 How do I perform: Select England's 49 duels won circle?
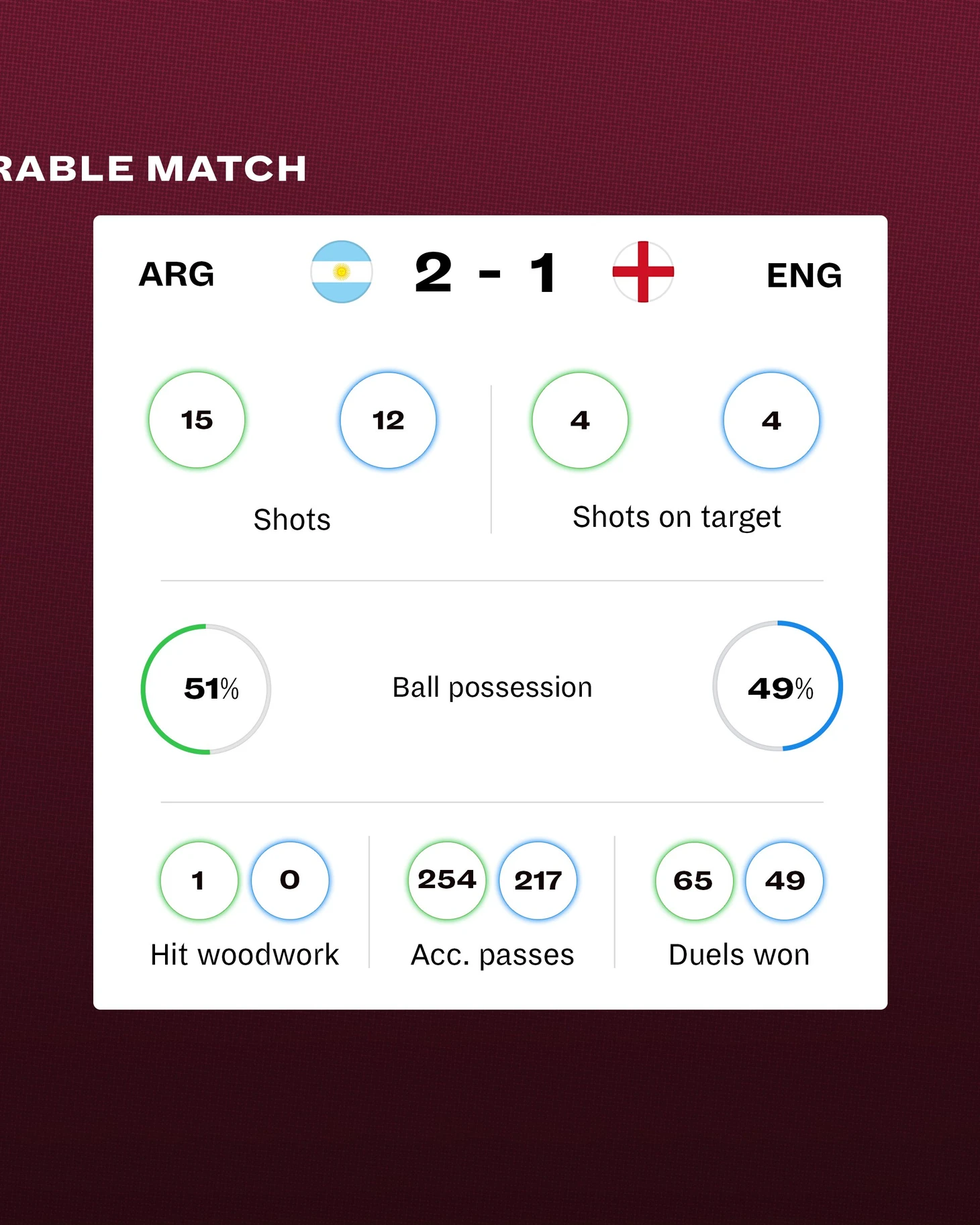[x=785, y=881]
